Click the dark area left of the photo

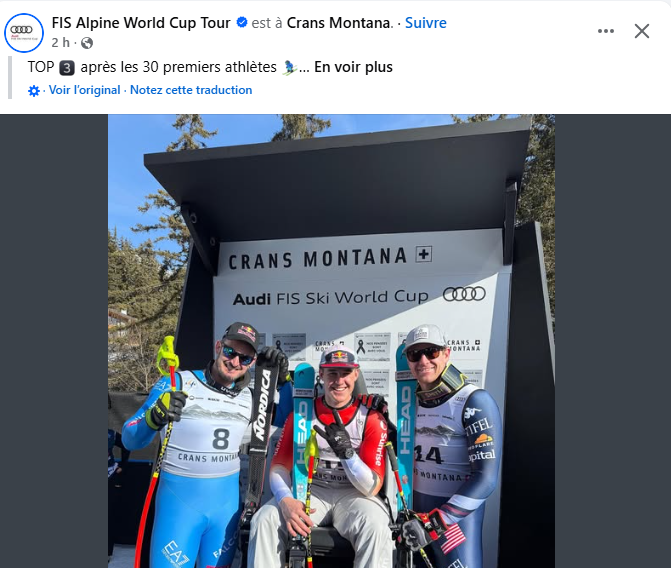click(54, 341)
